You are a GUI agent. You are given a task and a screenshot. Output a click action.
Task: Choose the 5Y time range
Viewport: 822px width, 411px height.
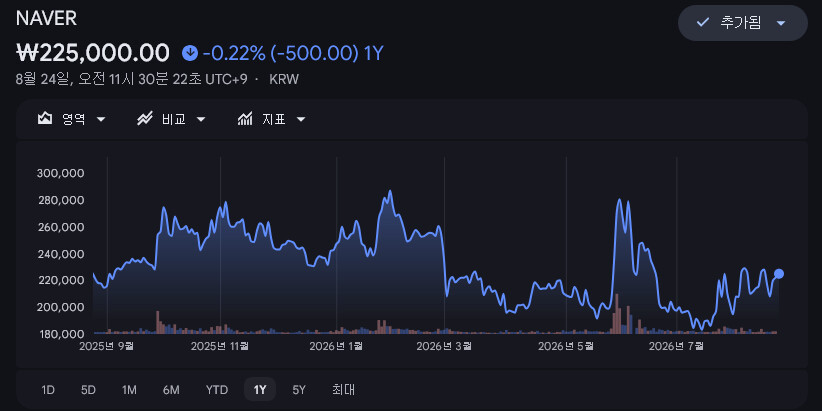(299, 390)
